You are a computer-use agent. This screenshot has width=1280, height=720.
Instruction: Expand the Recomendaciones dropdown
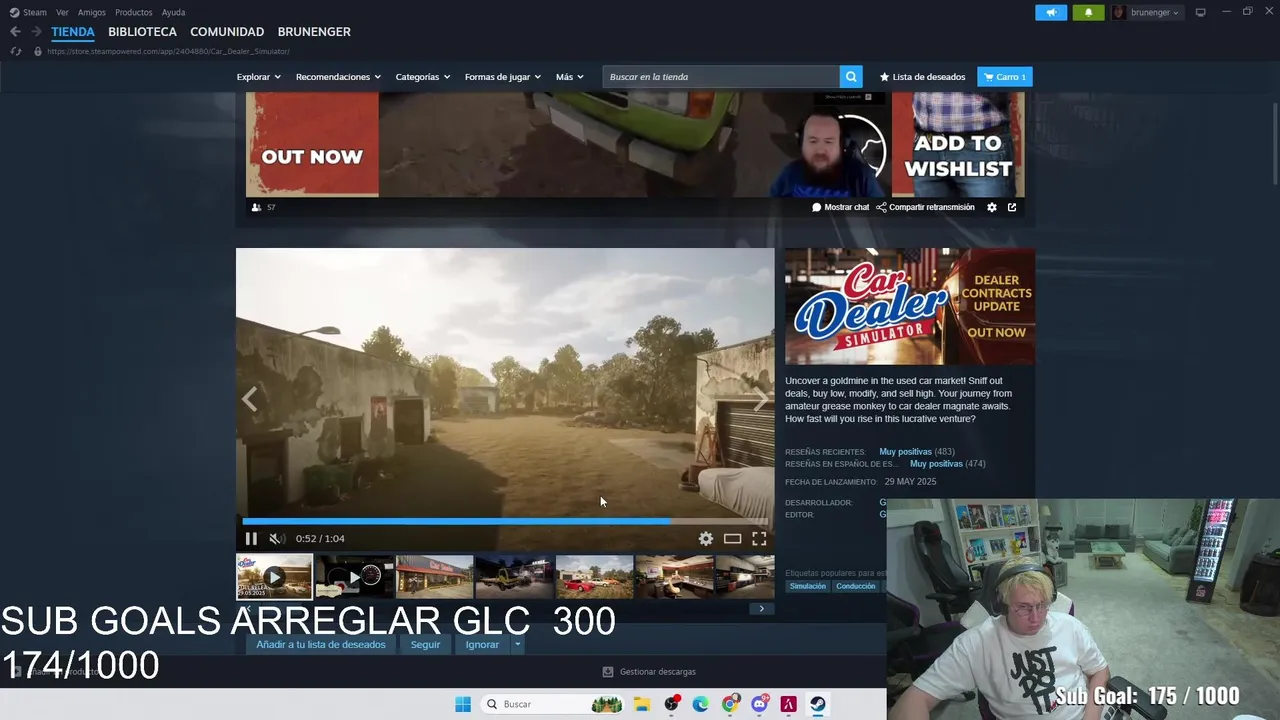pyautogui.click(x=338, y=77)
